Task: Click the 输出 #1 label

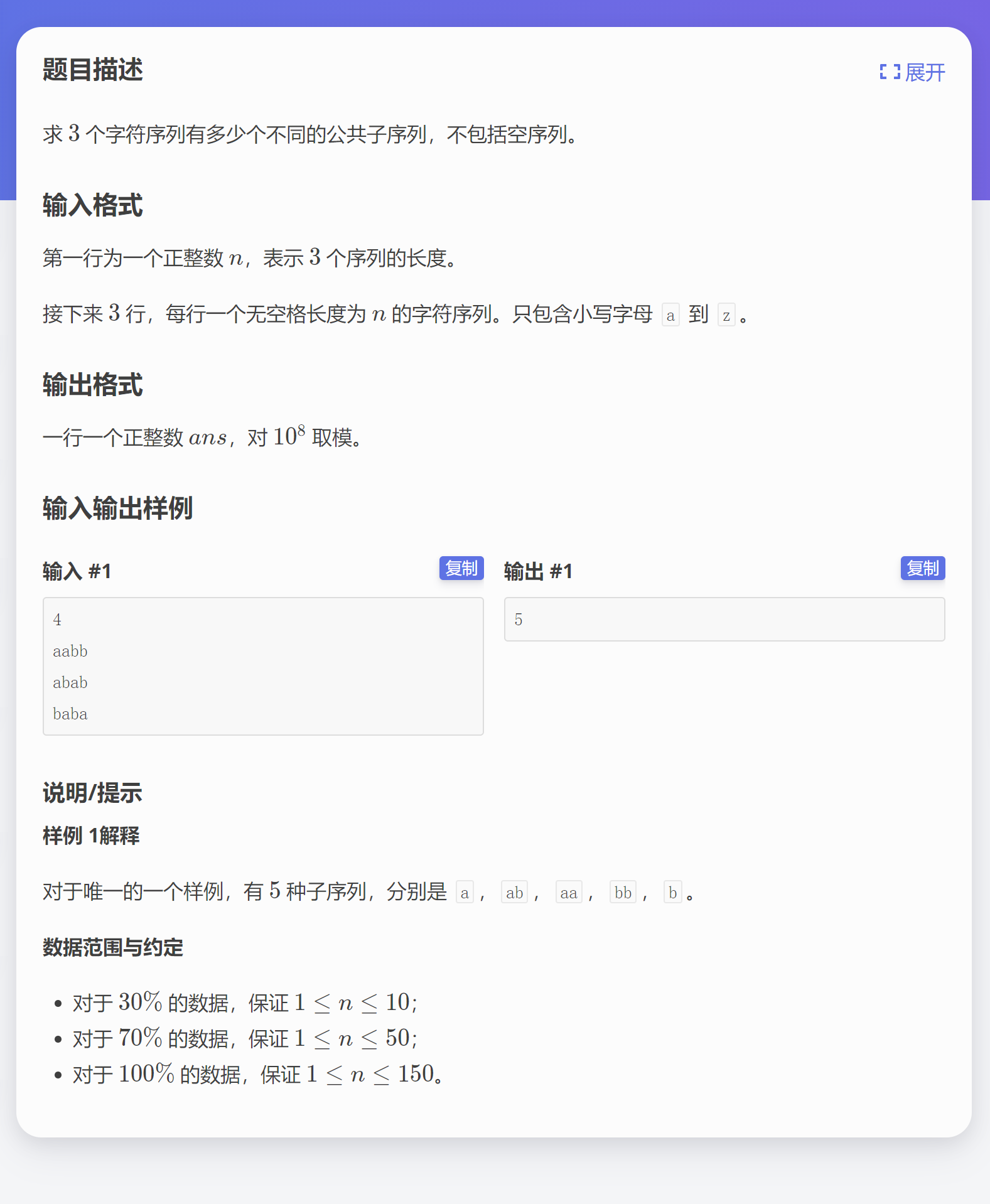Action: 539,571
